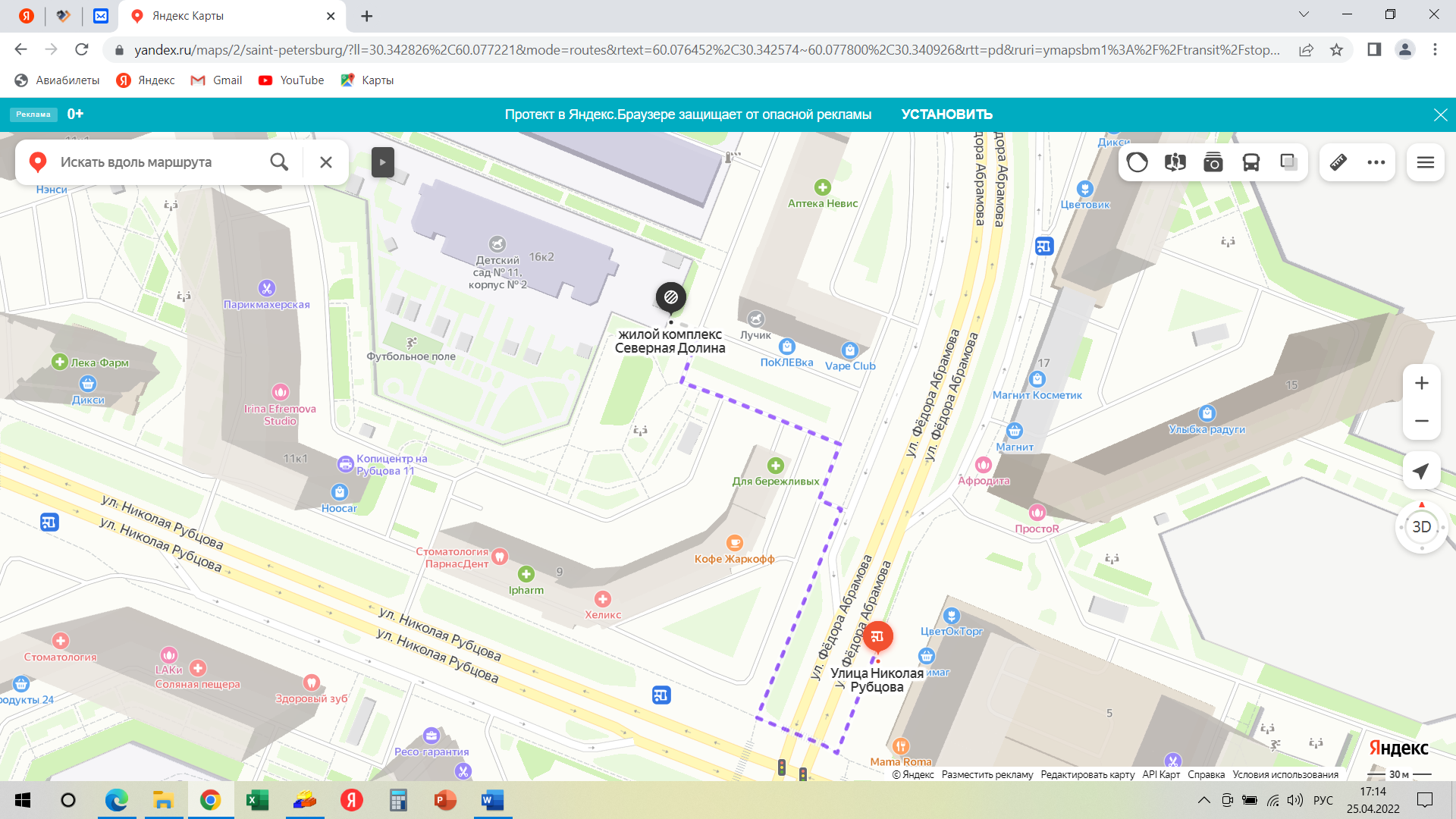The image size is (1456, 819).
Task: Expand the collapsed side panel arrow
Action: tap(382, 162)
